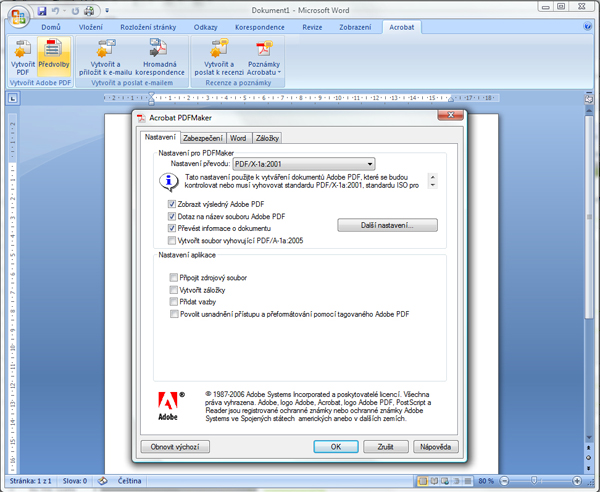This screenshot has width=600, height=492.
Task: Click the Čeština language indicator
Action: 129,481
